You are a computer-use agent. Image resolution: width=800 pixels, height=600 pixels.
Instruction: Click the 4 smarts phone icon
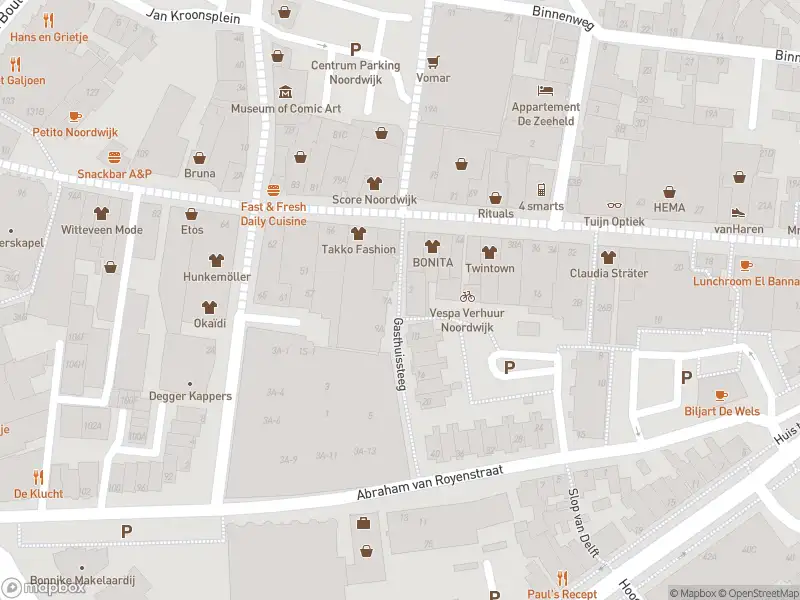tap(541, 190)
